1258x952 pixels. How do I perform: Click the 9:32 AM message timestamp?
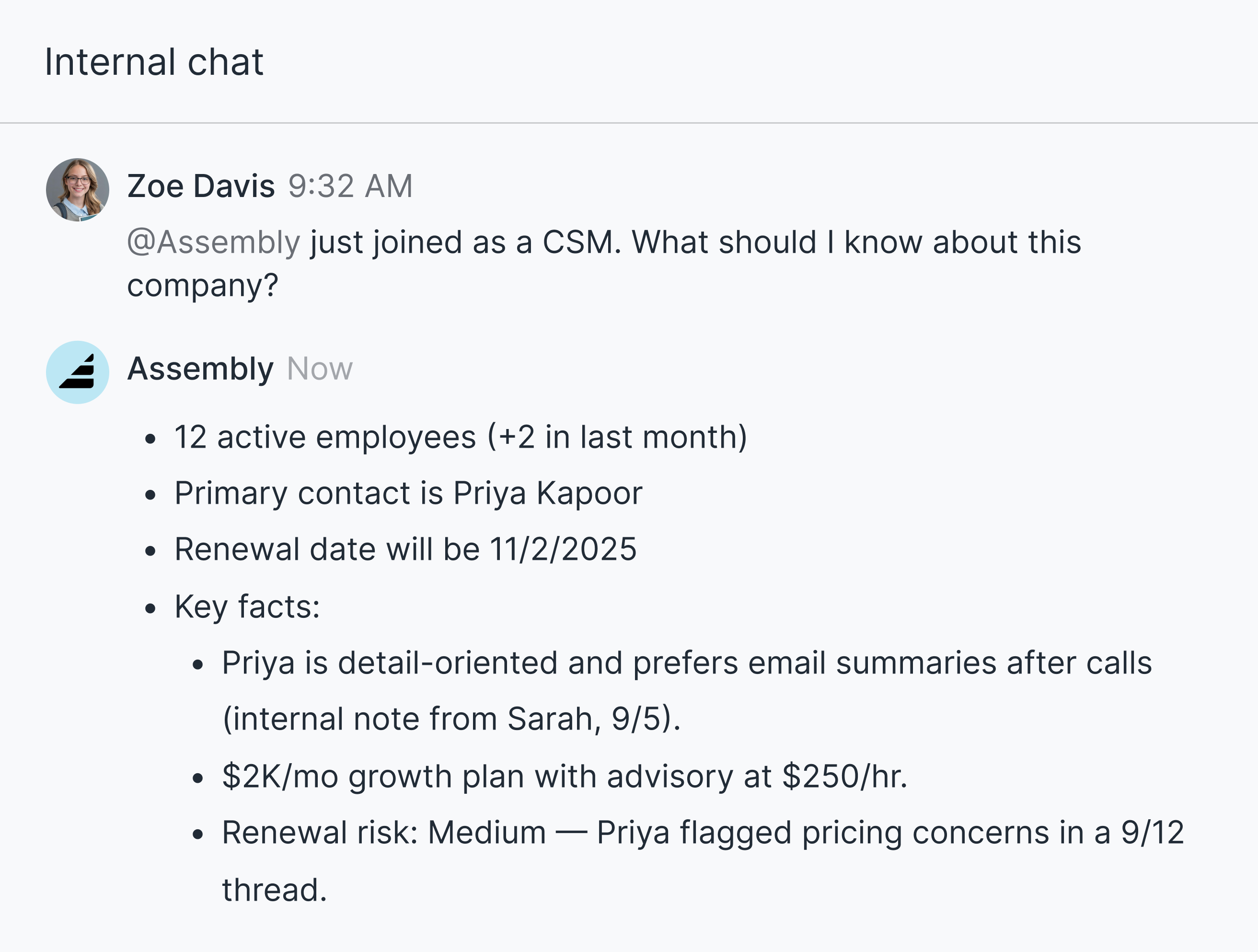coord(350,186)
